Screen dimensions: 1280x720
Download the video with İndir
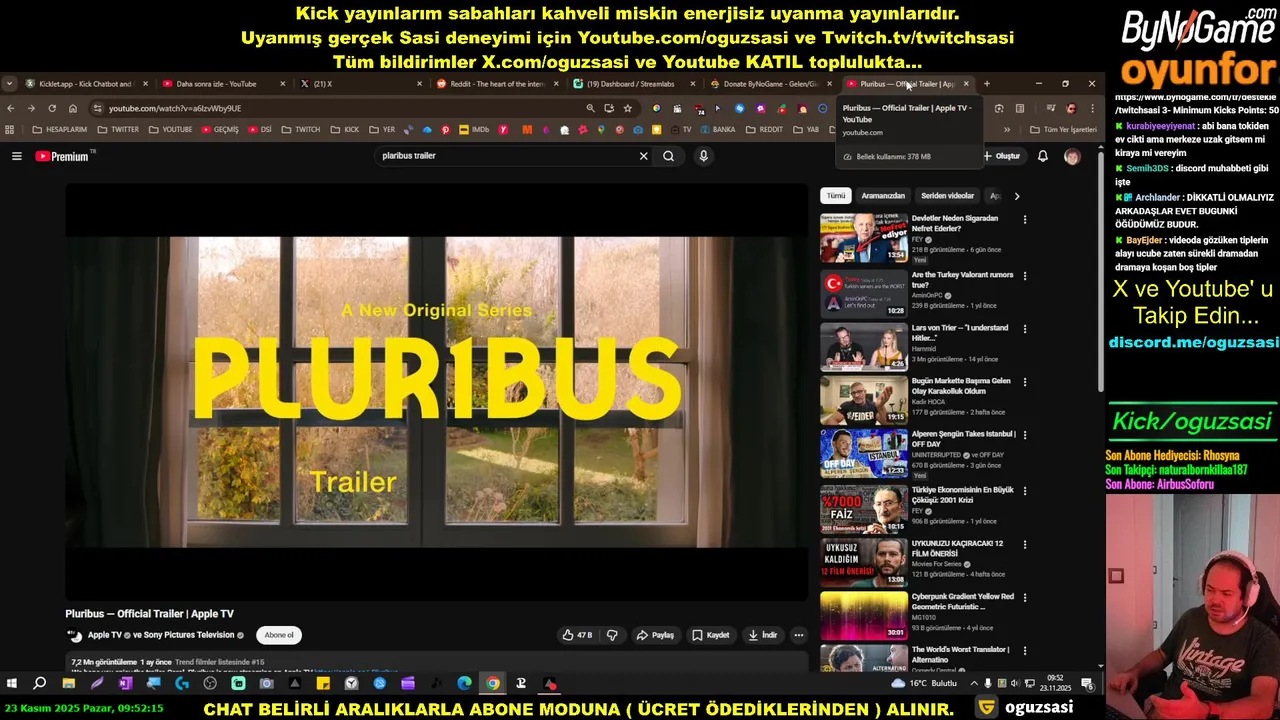coord(762,635)
